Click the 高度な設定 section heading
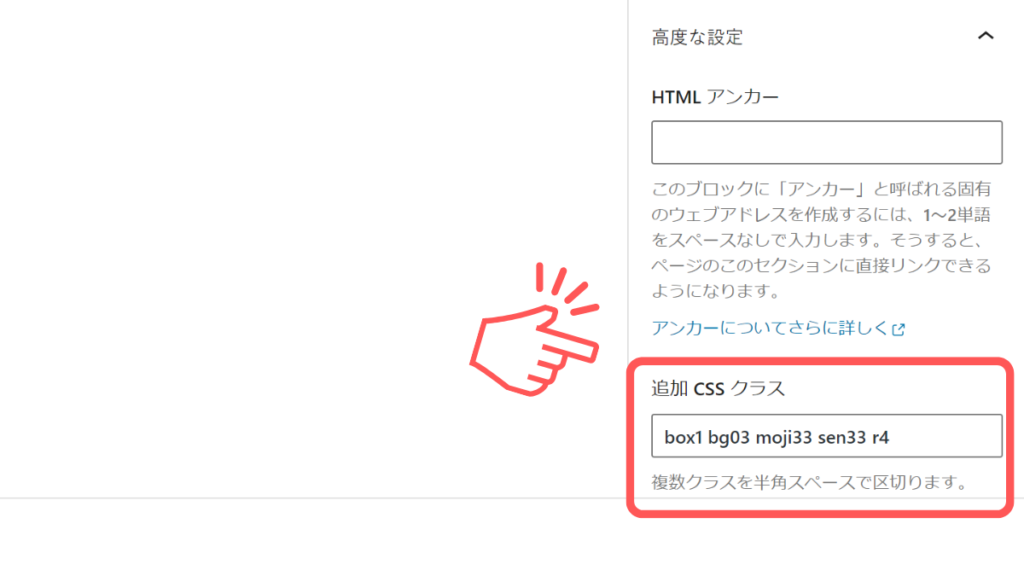Viewport: 1024px width, 576px height. point(697,37)
